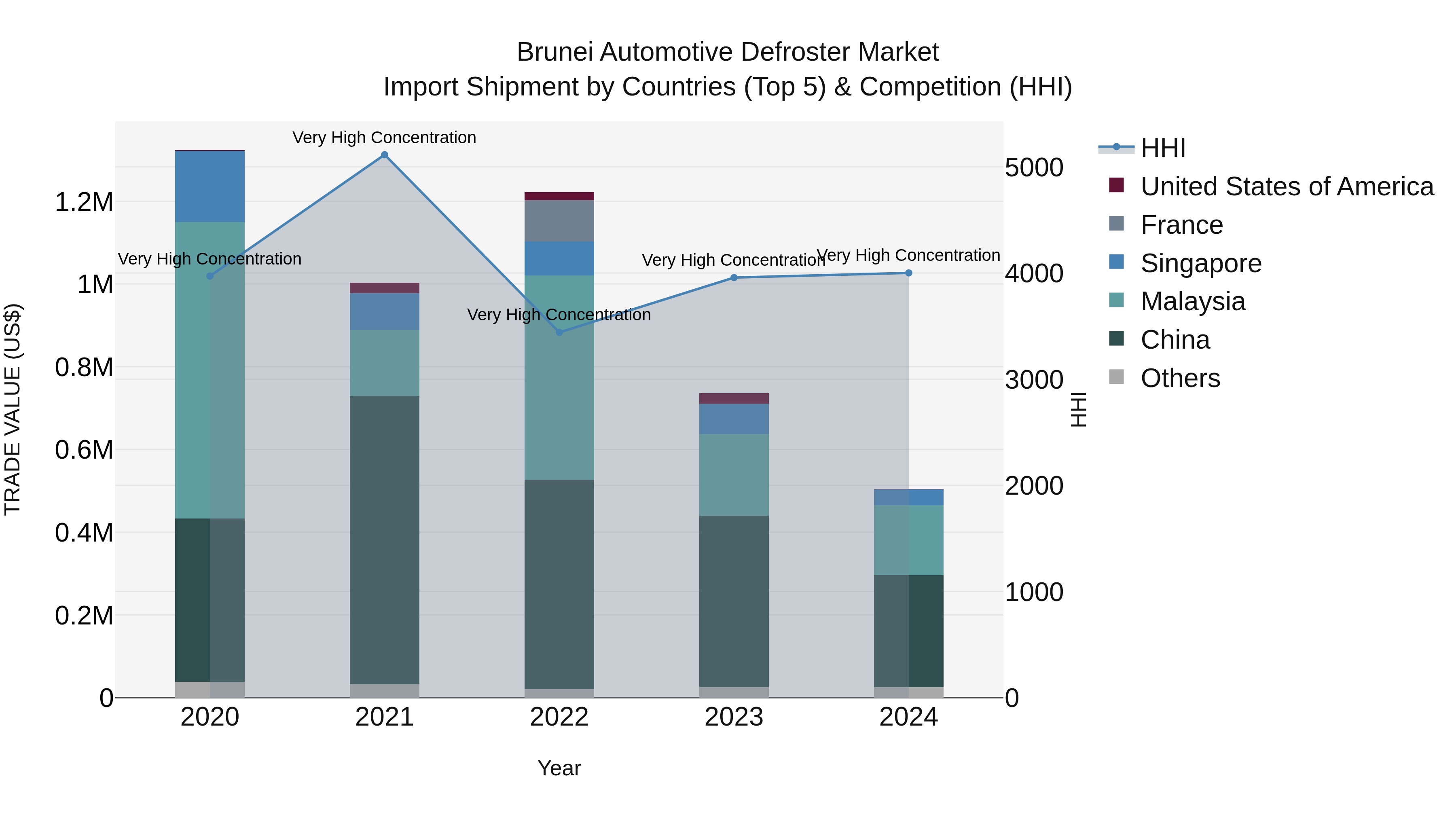Click the China segment of the 2024 bar
This screenshot has width=1456, height=819.
pyautogui.click(x=909, y=631)
